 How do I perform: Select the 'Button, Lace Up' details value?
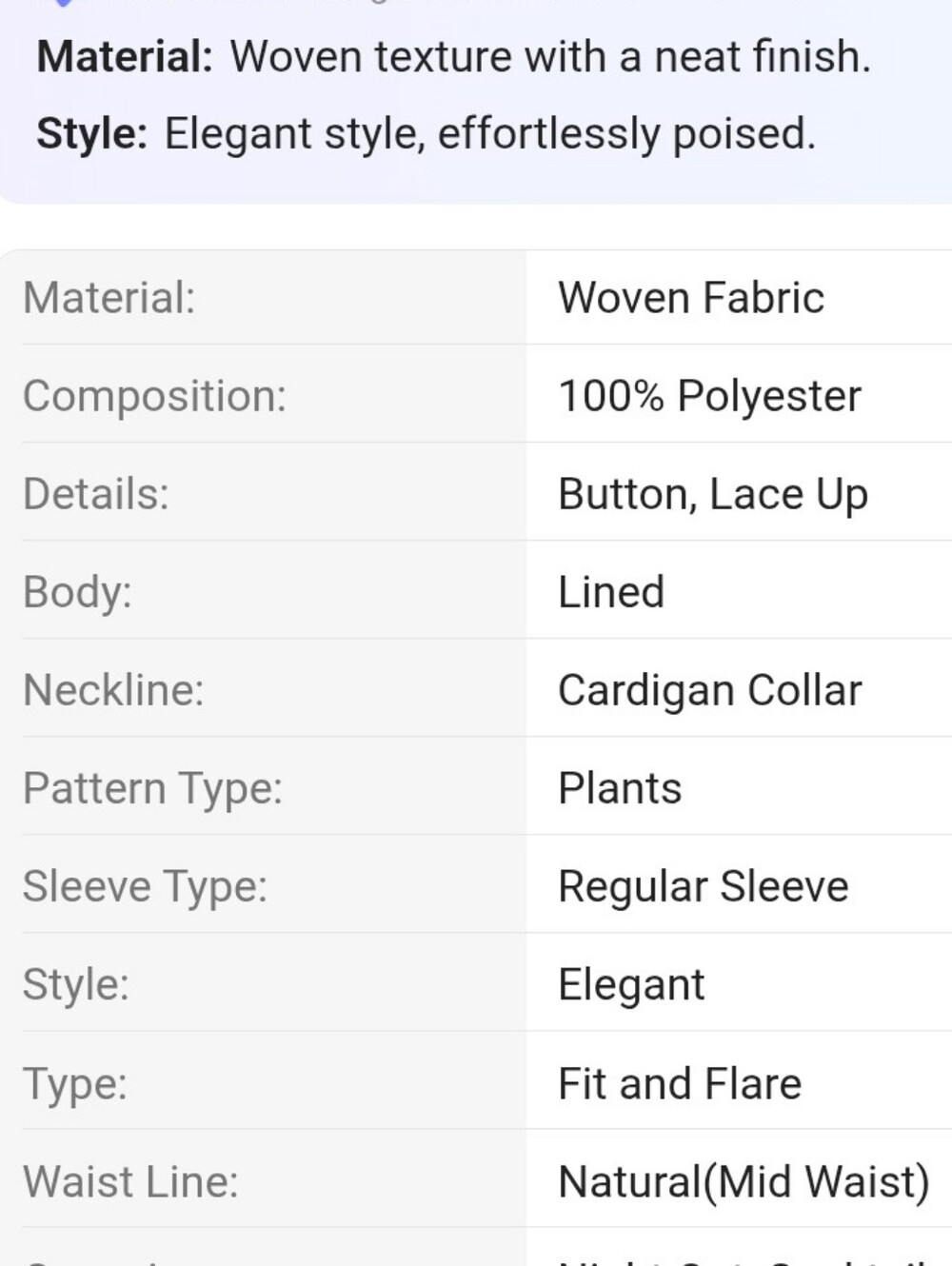tap(713, 495)
